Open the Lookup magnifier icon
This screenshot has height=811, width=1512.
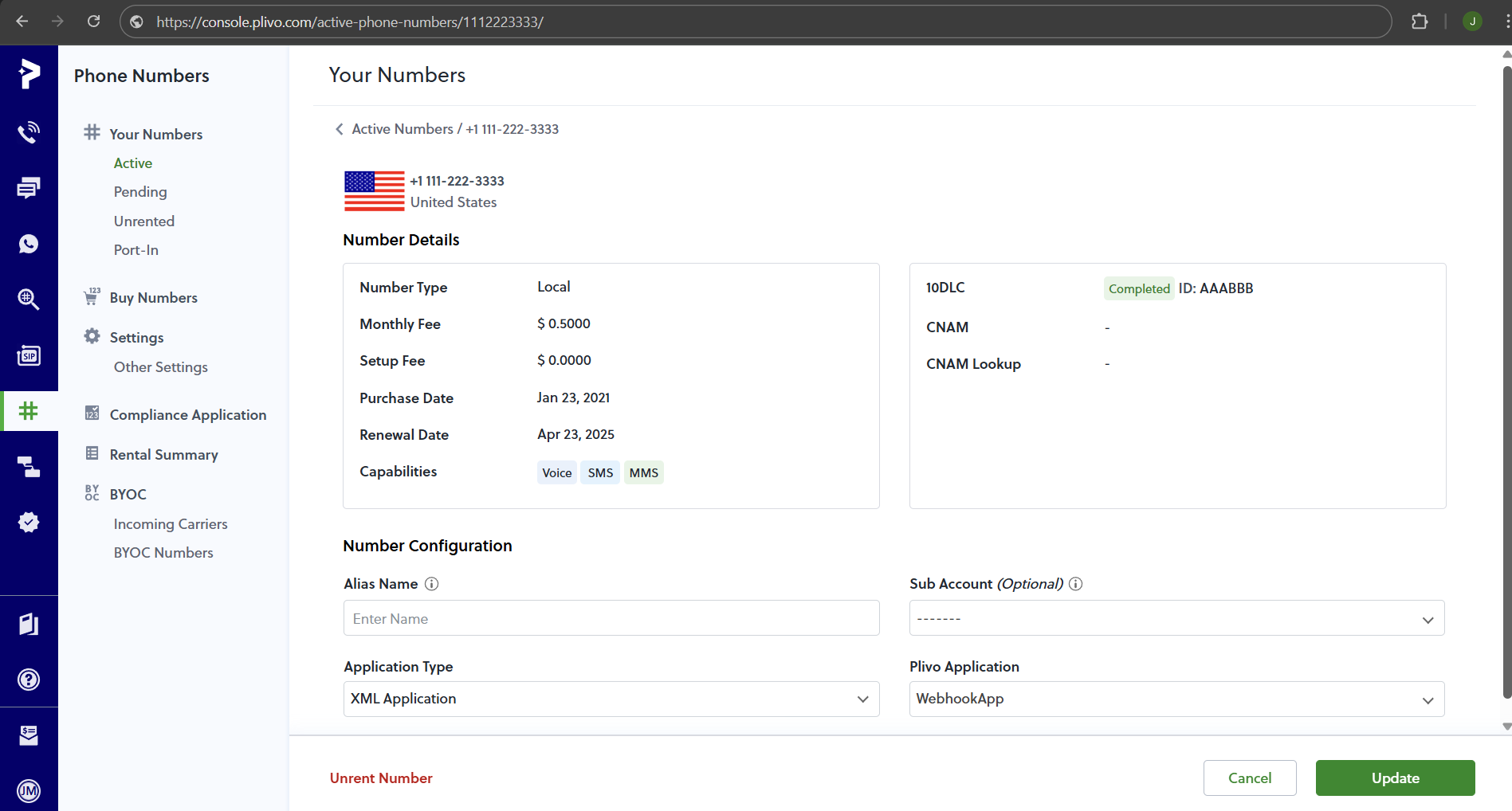pyautogui.click(x=29, y=300)
